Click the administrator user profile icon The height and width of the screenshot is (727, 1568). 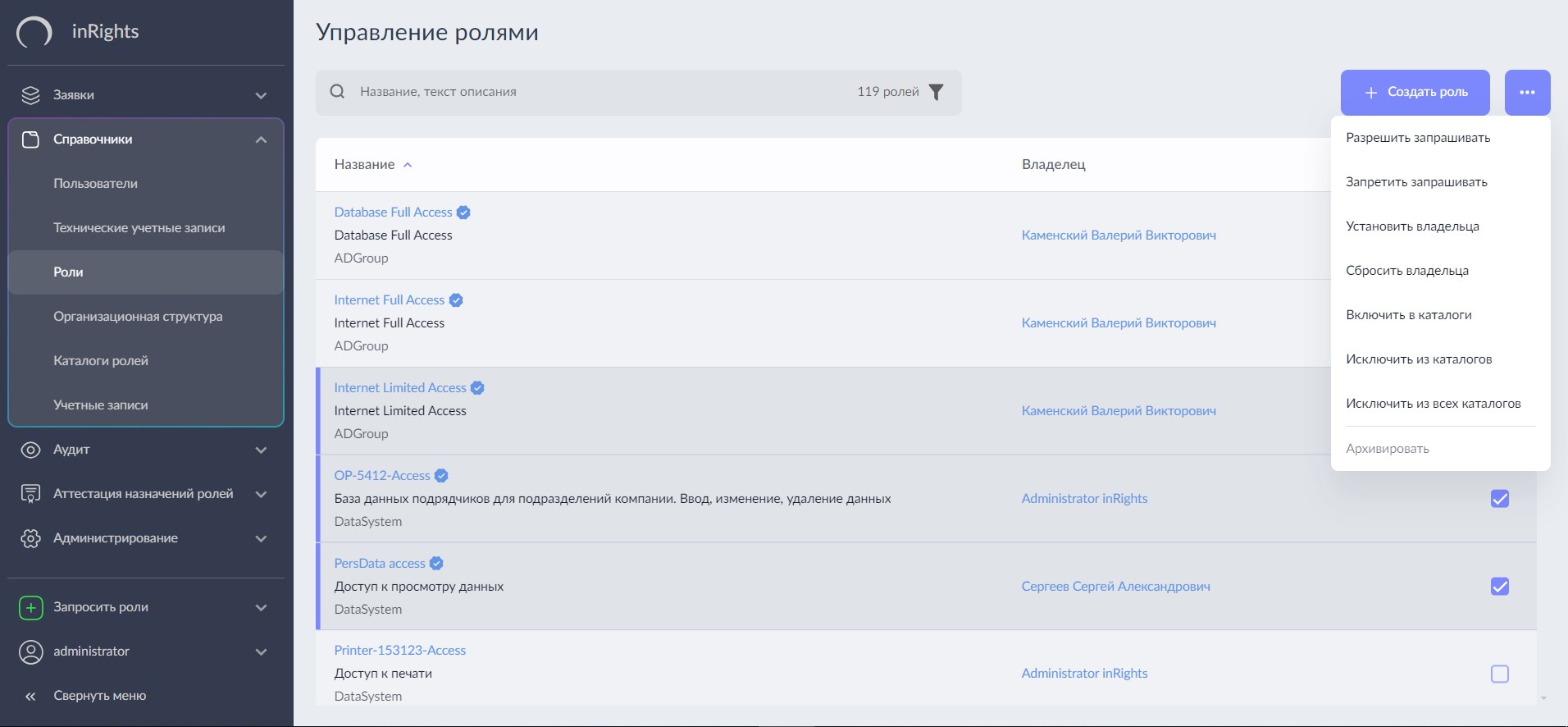30,652
